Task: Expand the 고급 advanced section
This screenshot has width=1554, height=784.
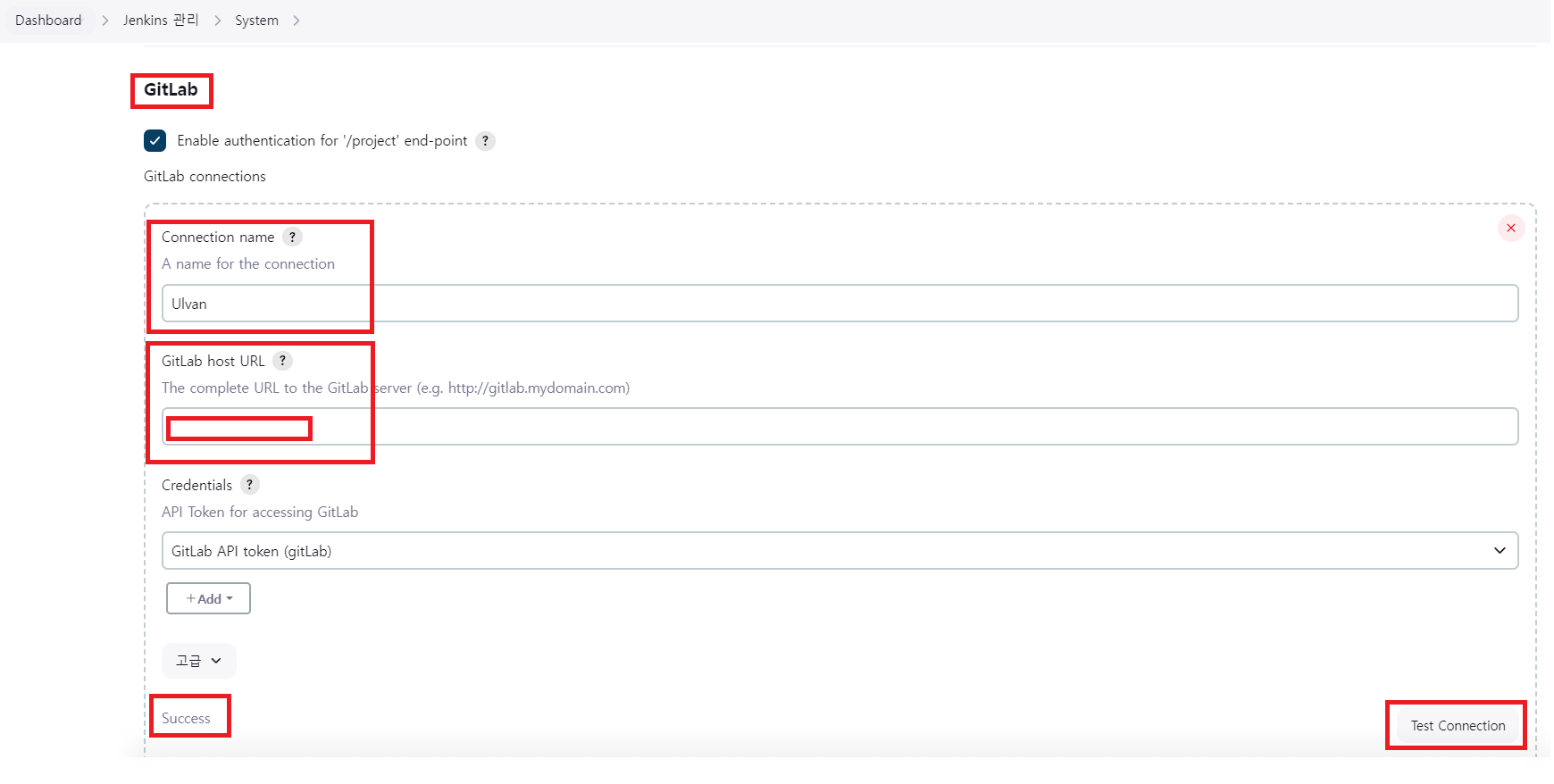Action: (x=198, y=661)
